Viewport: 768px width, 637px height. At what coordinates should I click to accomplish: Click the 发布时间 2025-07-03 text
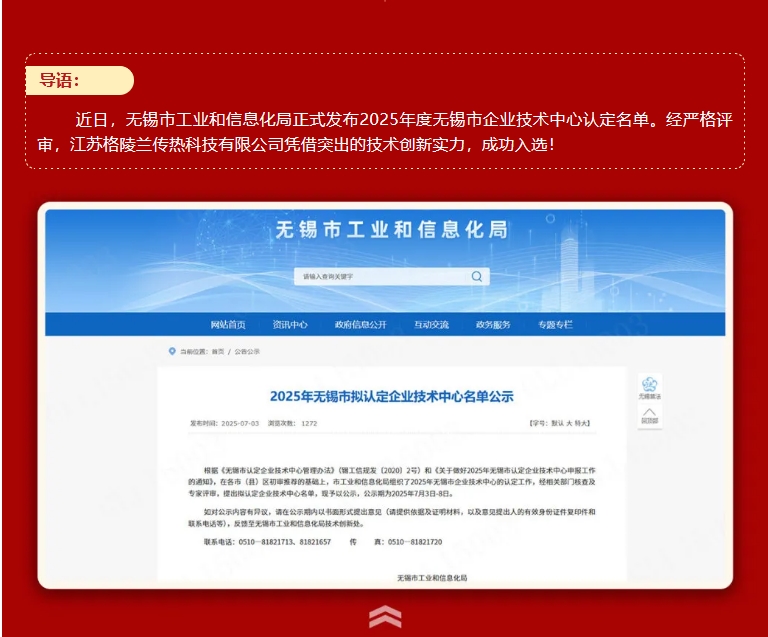pos(224,424)
